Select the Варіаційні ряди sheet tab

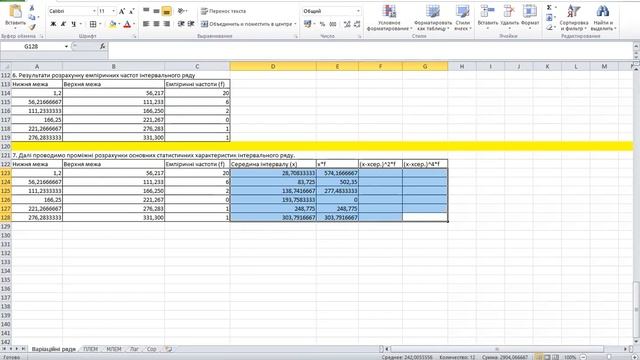pyautogui.click(x=53, y=349)
